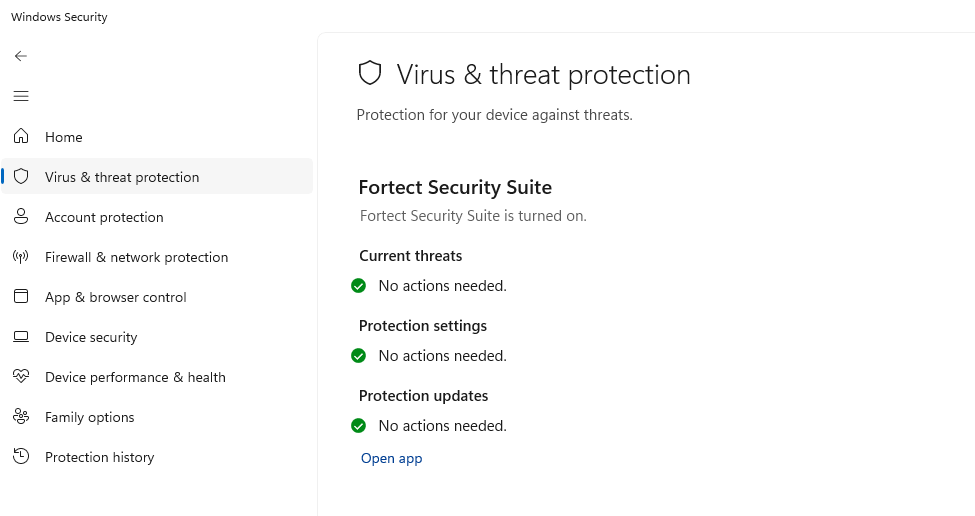The width and height of the screenshot is (975, 516).
Task: Click the Protection history clock icon
Action: [x=21, y=456]
